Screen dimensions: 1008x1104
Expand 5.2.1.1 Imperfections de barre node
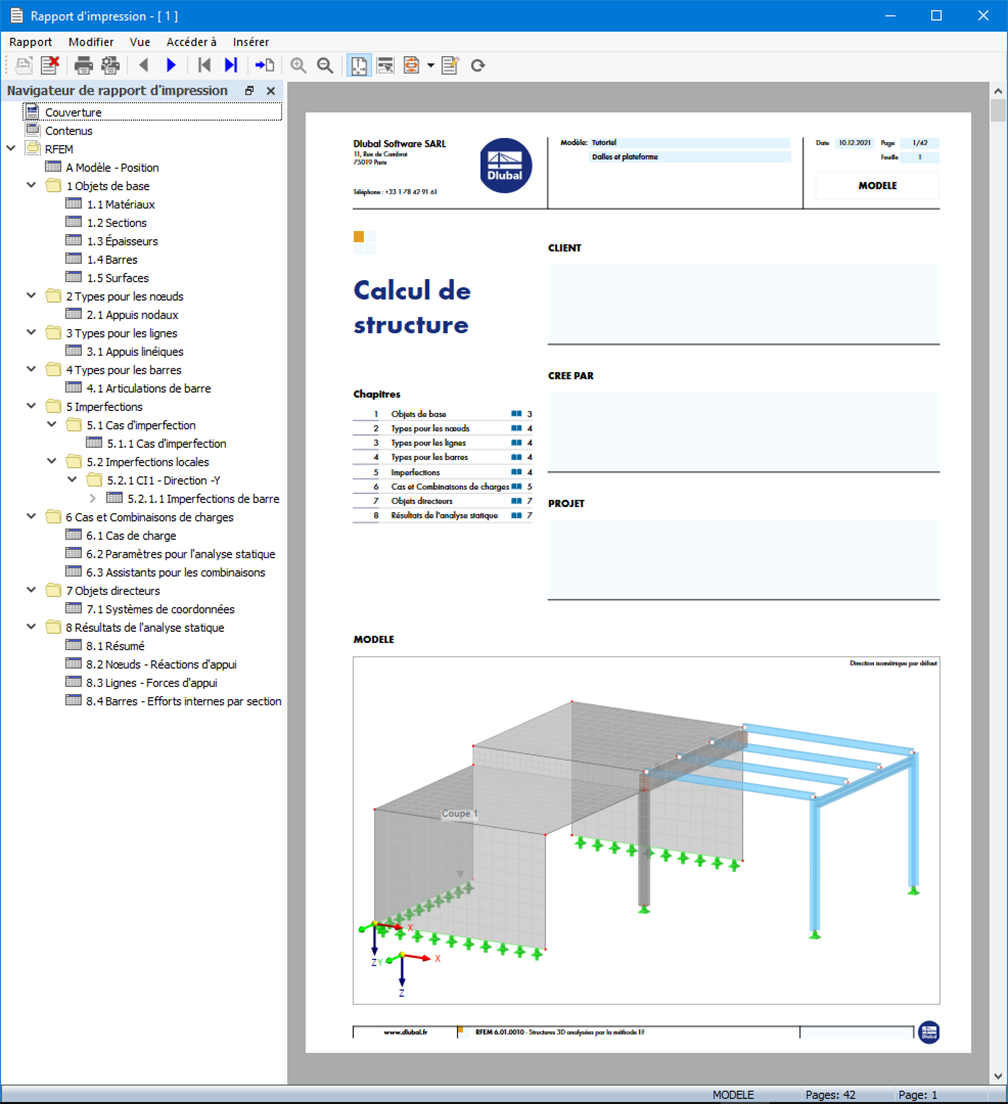[x=93, y=498]
